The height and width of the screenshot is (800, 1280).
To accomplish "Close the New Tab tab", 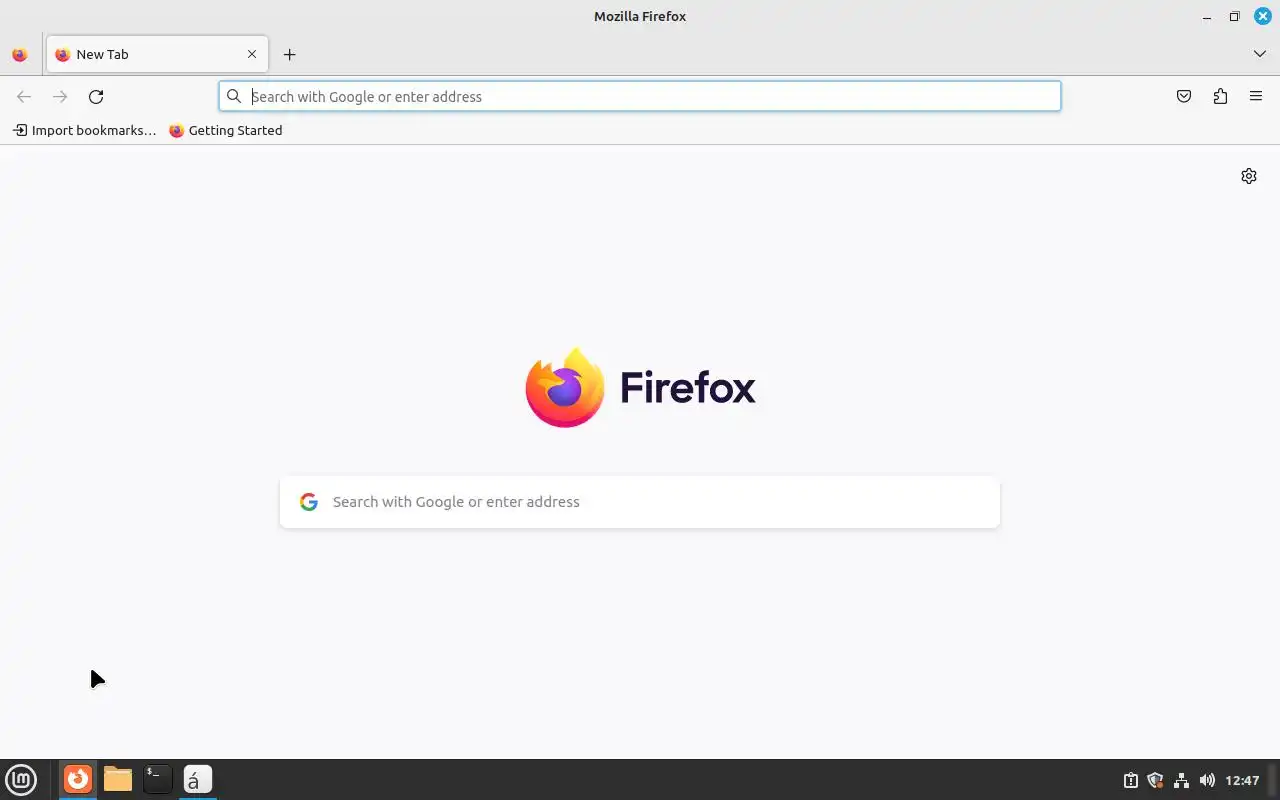I will tap(252, 55).
